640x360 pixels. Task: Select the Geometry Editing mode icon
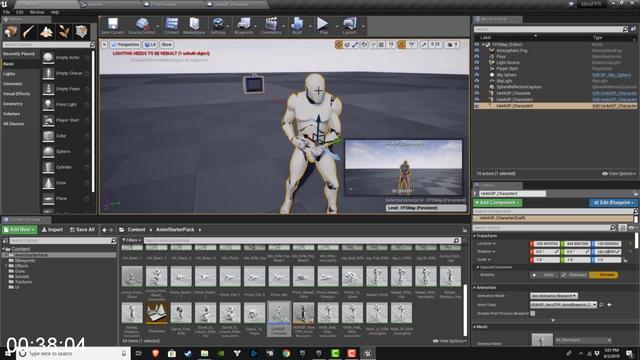[81, 31]
